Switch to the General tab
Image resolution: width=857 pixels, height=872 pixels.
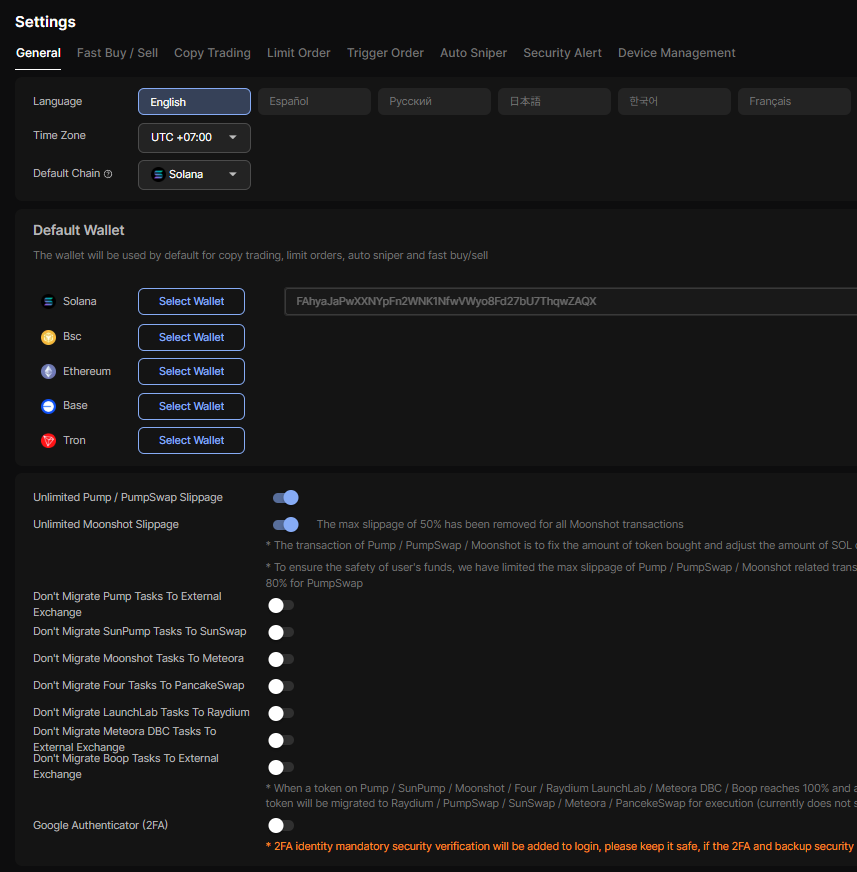pos(38,53)
